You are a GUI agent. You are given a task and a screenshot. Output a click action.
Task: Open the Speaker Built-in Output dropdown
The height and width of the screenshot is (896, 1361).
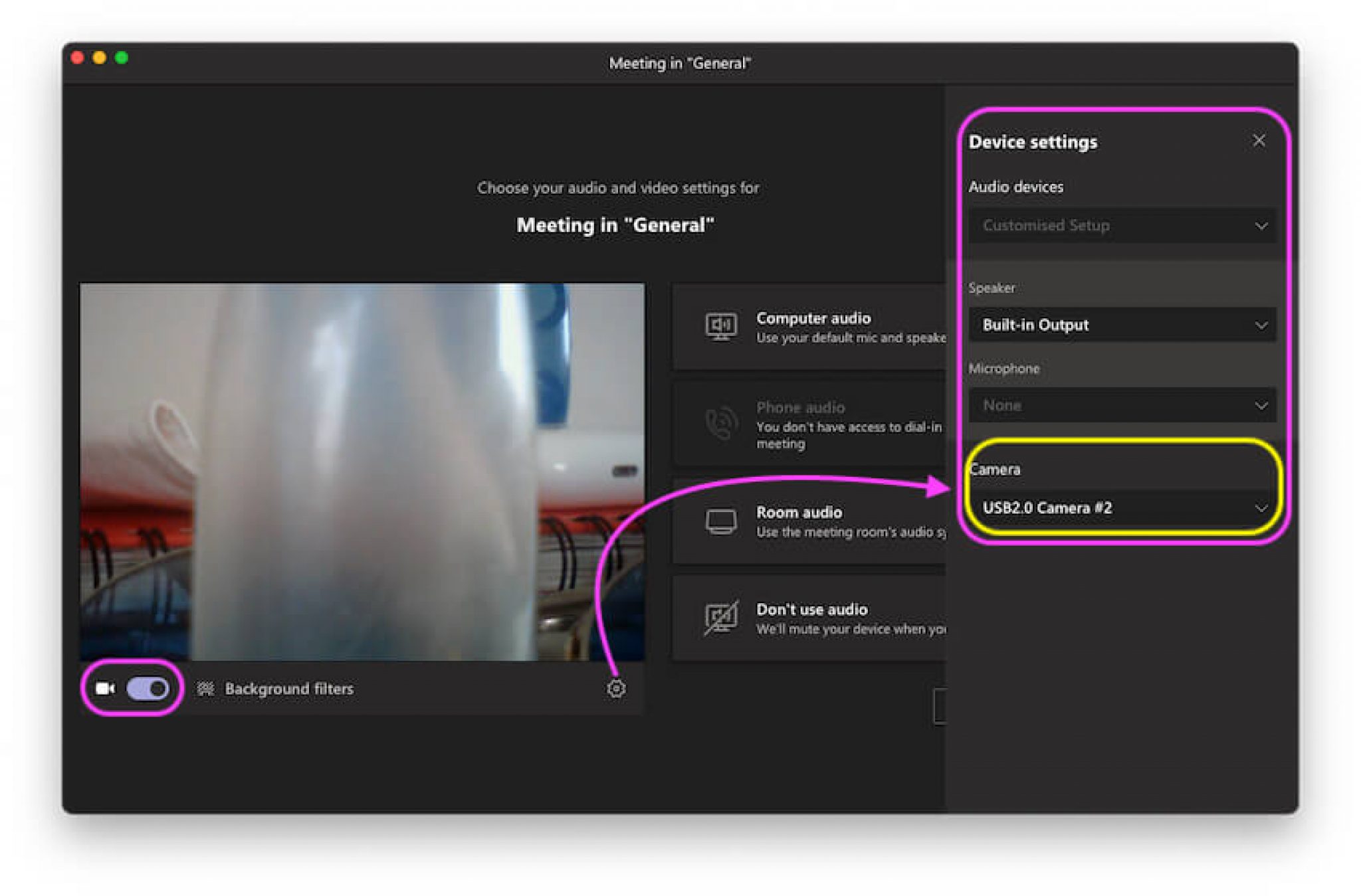click(1122, 325)
